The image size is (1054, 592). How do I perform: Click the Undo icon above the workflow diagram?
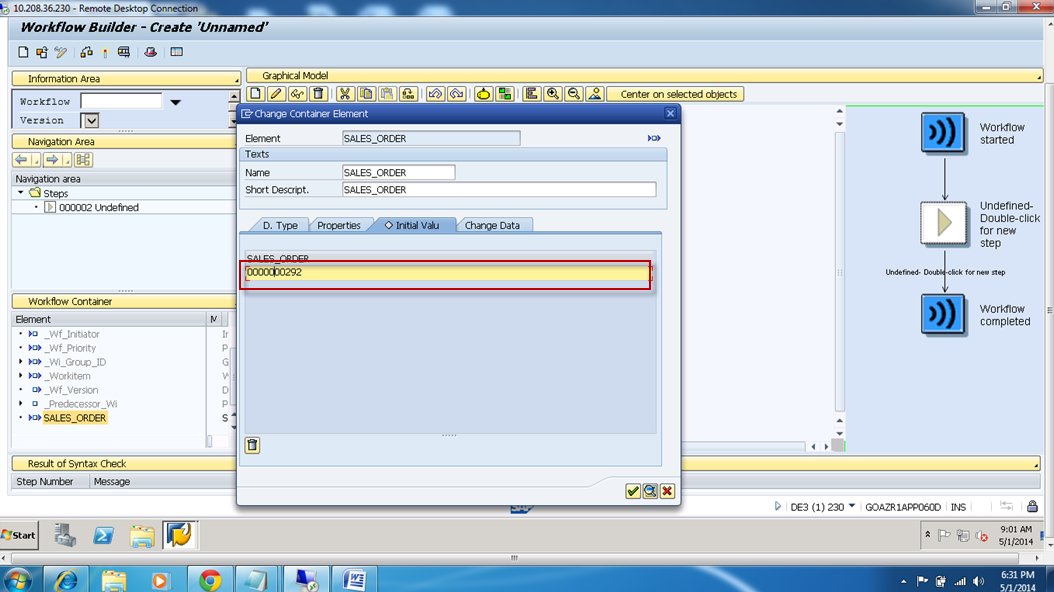pyautogui.click(x=435, y=93)
